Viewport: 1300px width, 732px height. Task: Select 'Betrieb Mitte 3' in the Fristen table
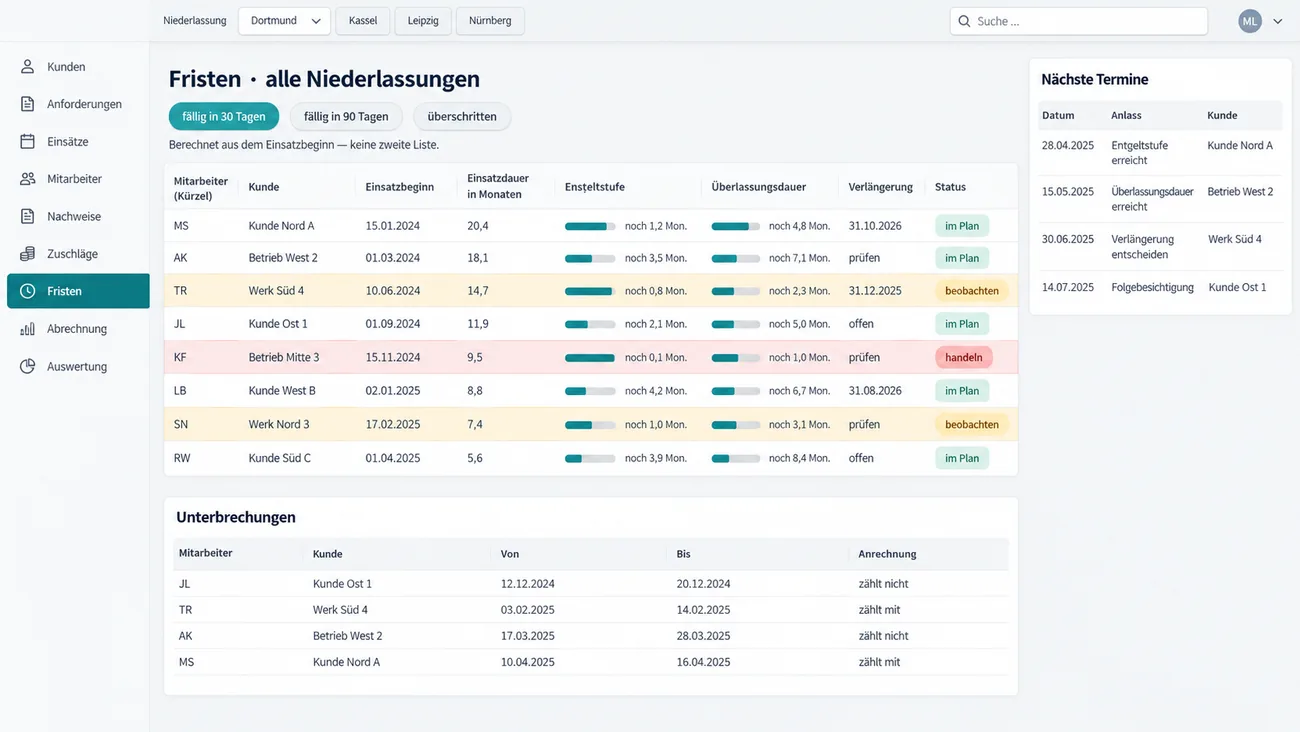[x=284, y=358]
